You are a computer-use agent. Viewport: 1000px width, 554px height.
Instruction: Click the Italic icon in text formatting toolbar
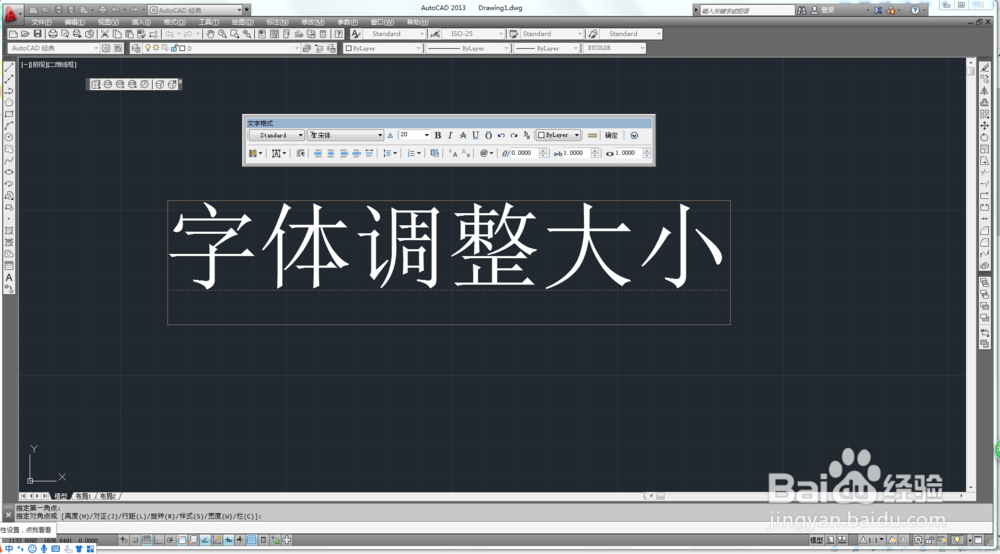tap(450, 135)
